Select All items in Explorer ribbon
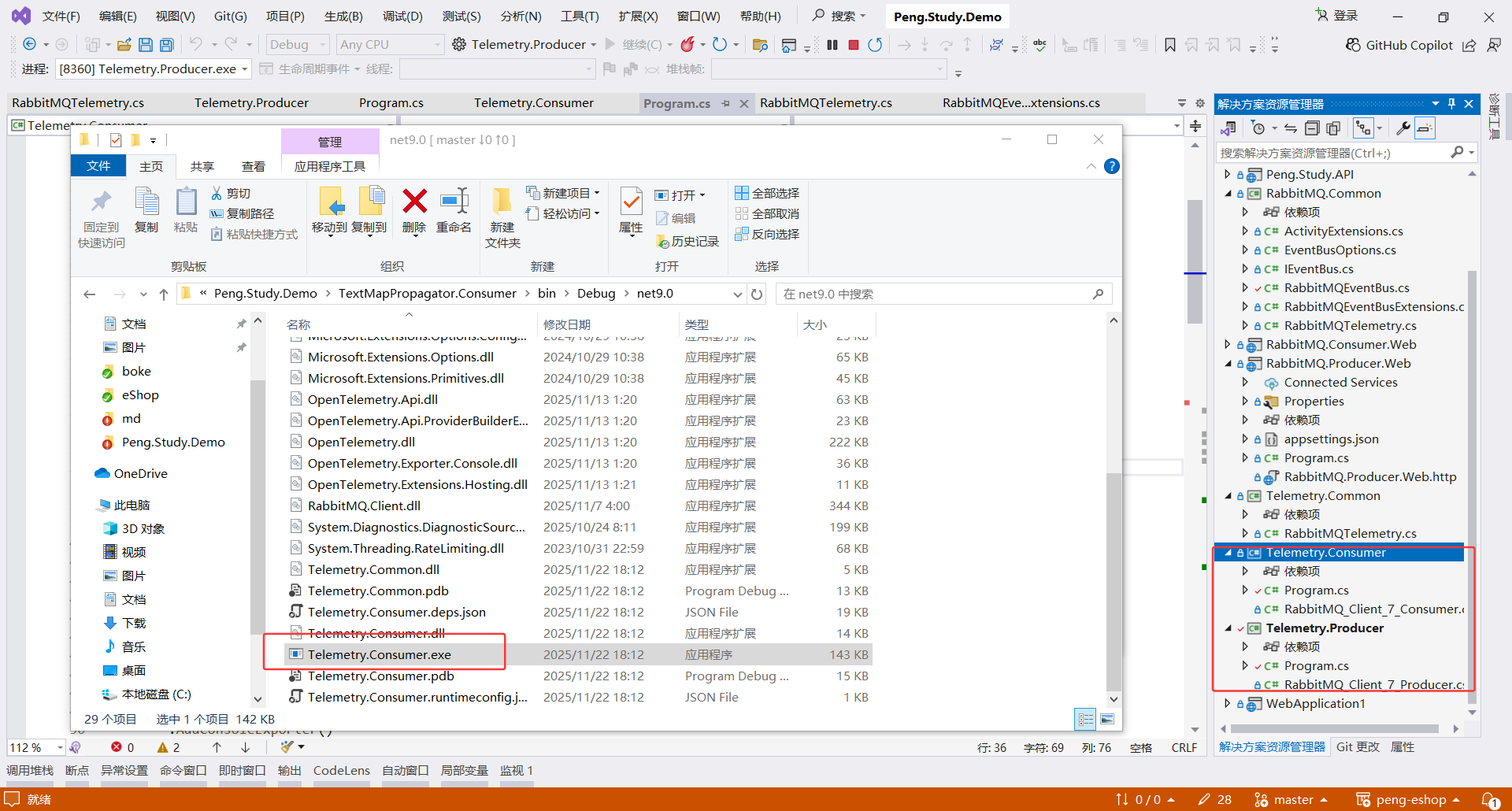Viewport: 1512px width, 811px height. tap(767, 193)
